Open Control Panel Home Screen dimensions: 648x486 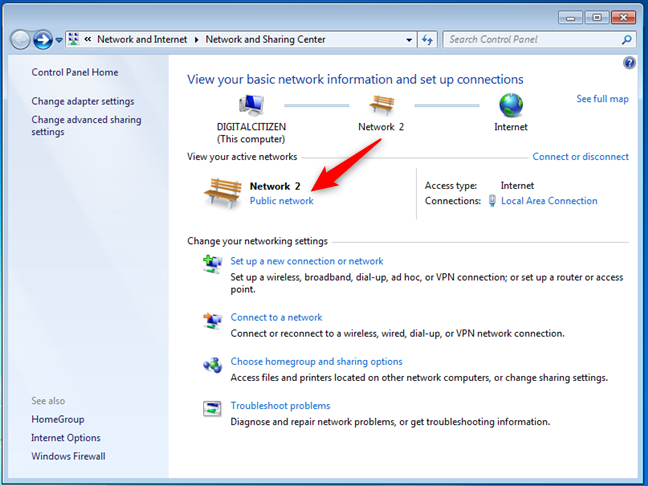pos(75,72)
